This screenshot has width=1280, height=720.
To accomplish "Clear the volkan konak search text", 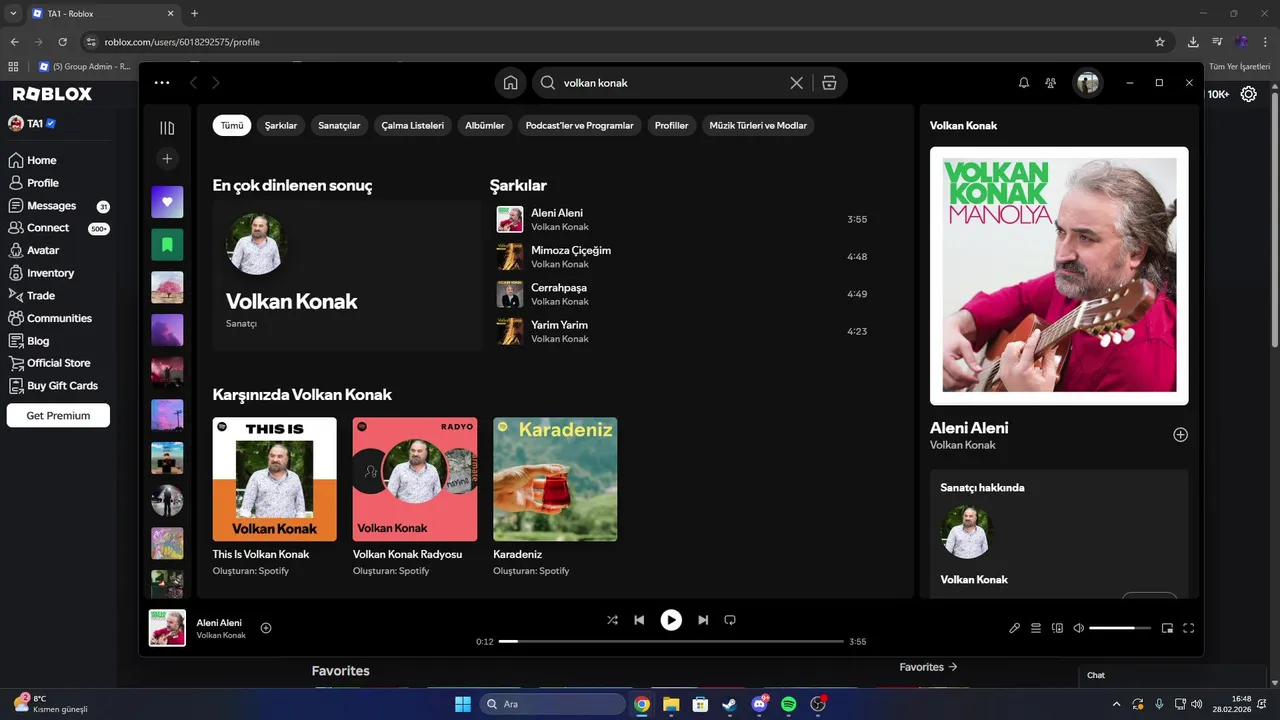I will (796, 83).
